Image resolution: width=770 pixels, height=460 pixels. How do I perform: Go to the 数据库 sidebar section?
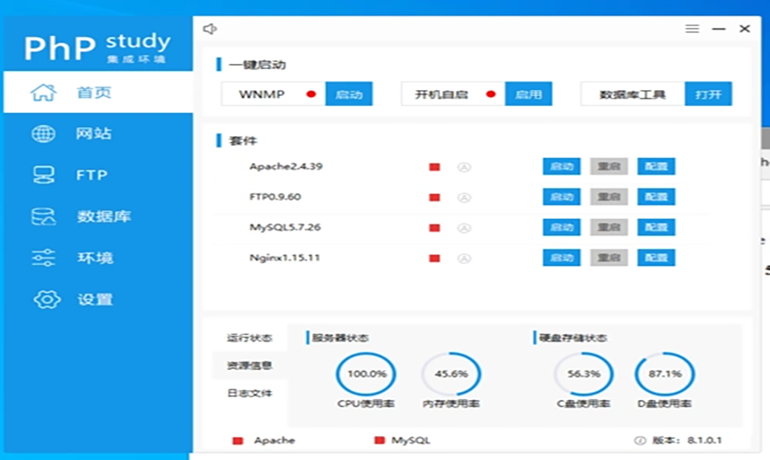point(104,217)
